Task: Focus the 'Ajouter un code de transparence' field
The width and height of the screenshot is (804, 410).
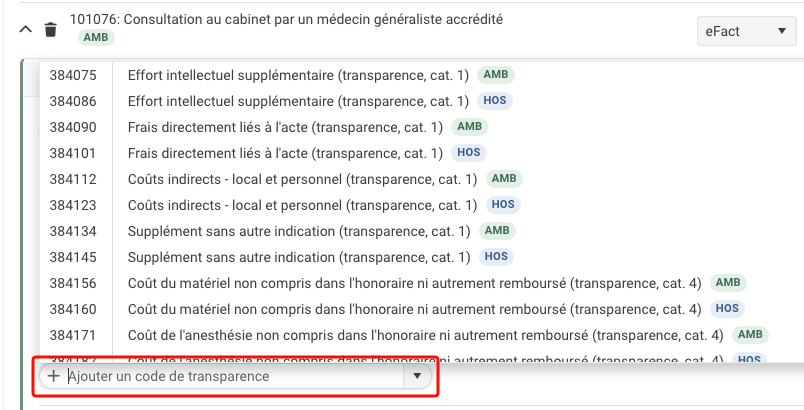Action: click(236, 376)
